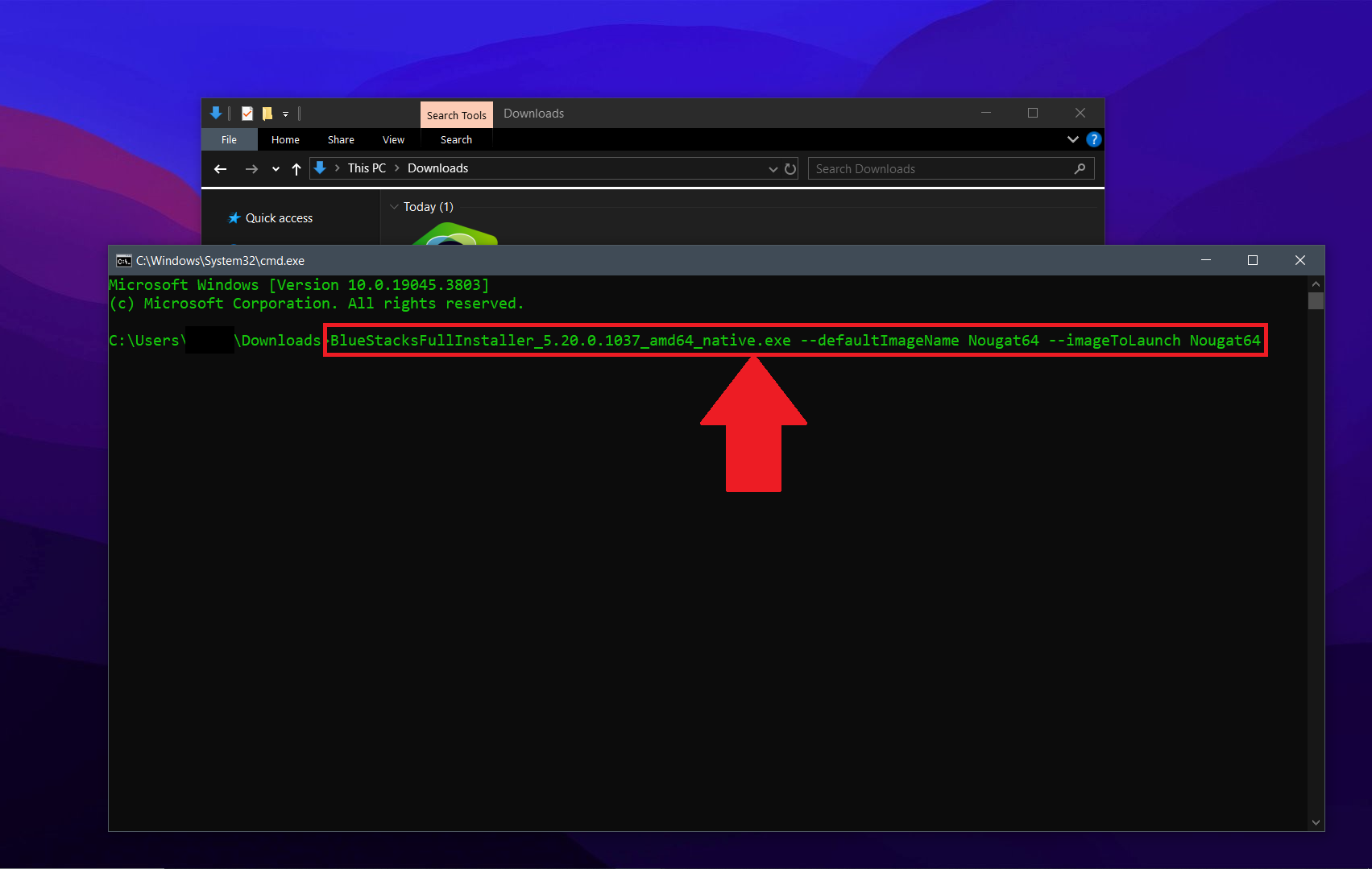Go up one folder level with the up arrow

tap(296, 168)
